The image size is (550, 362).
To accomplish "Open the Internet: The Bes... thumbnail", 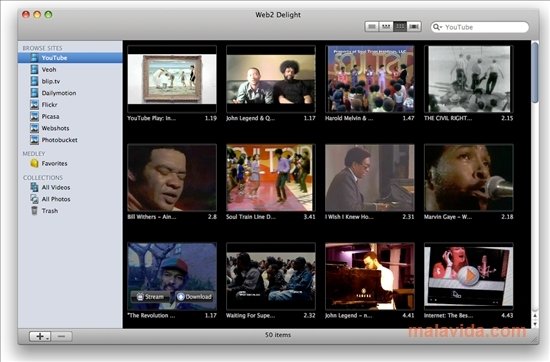I will (469, 276).
